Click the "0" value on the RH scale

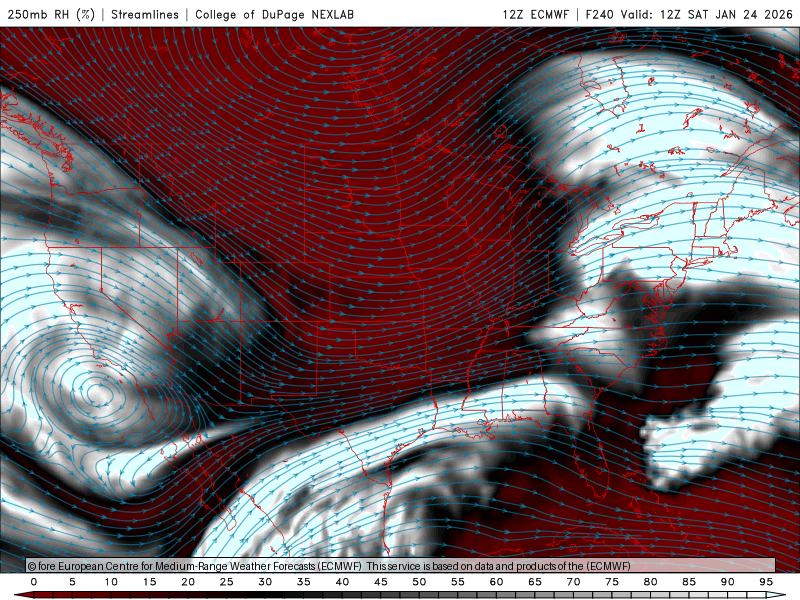pyautogui.click(x=34, y=582)
